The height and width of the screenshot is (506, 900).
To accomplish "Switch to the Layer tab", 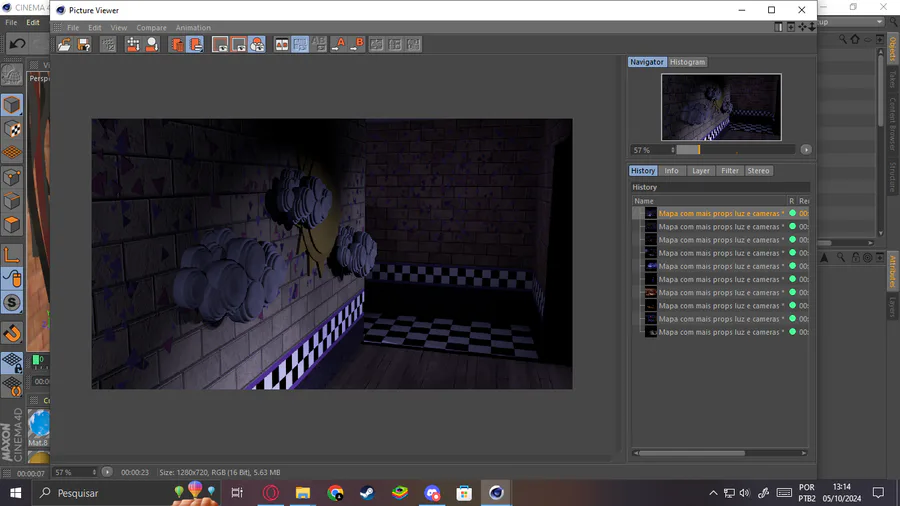I will [x=701, y=171].
